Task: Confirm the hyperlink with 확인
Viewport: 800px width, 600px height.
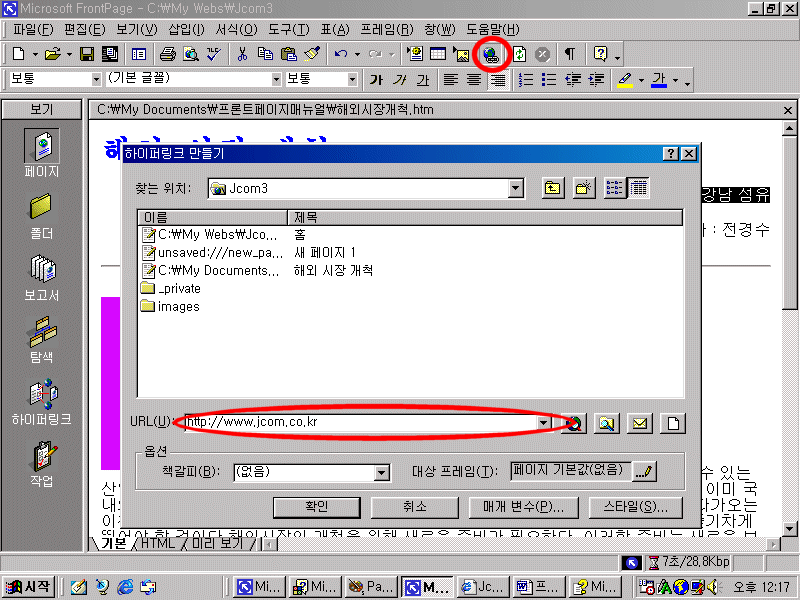Action: click(x=316, y=507)
